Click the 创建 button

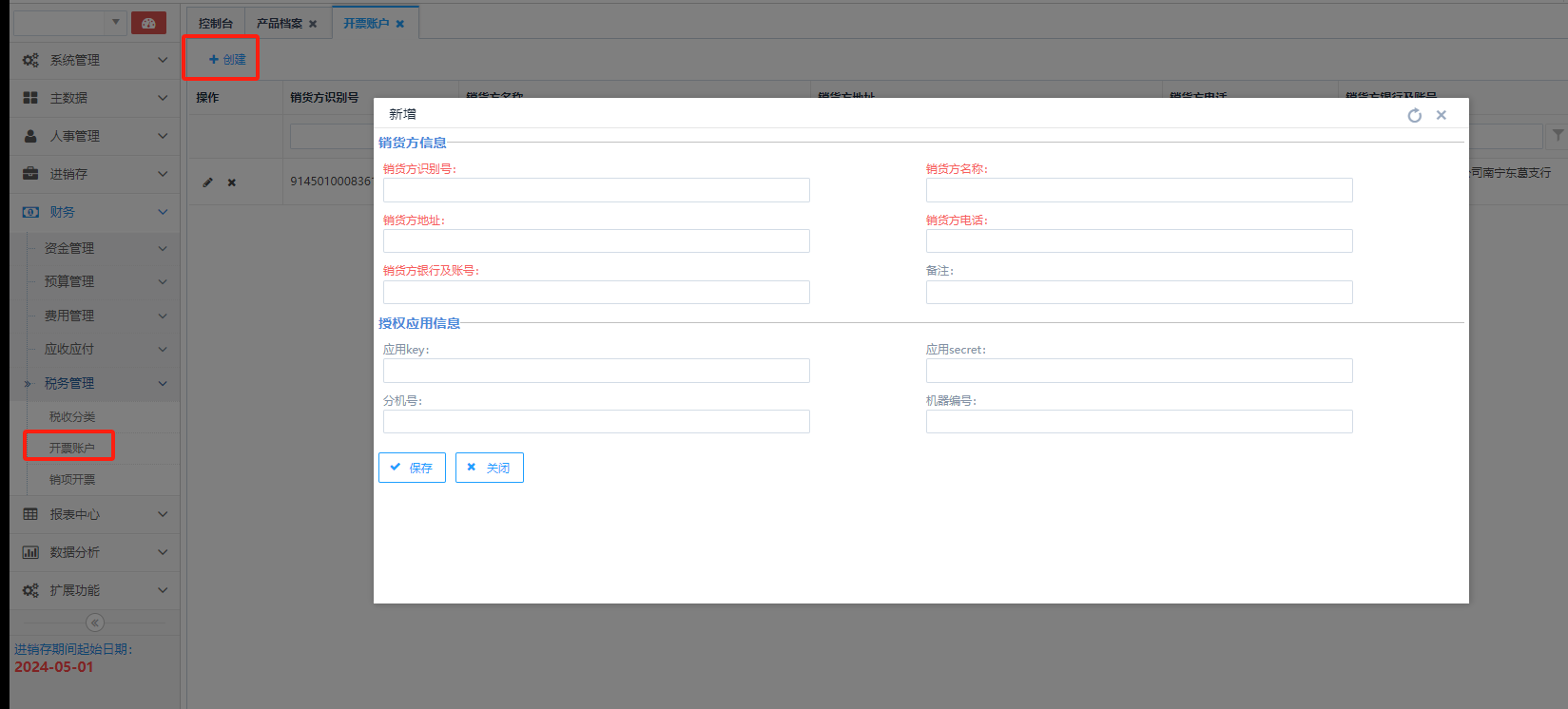227,59
